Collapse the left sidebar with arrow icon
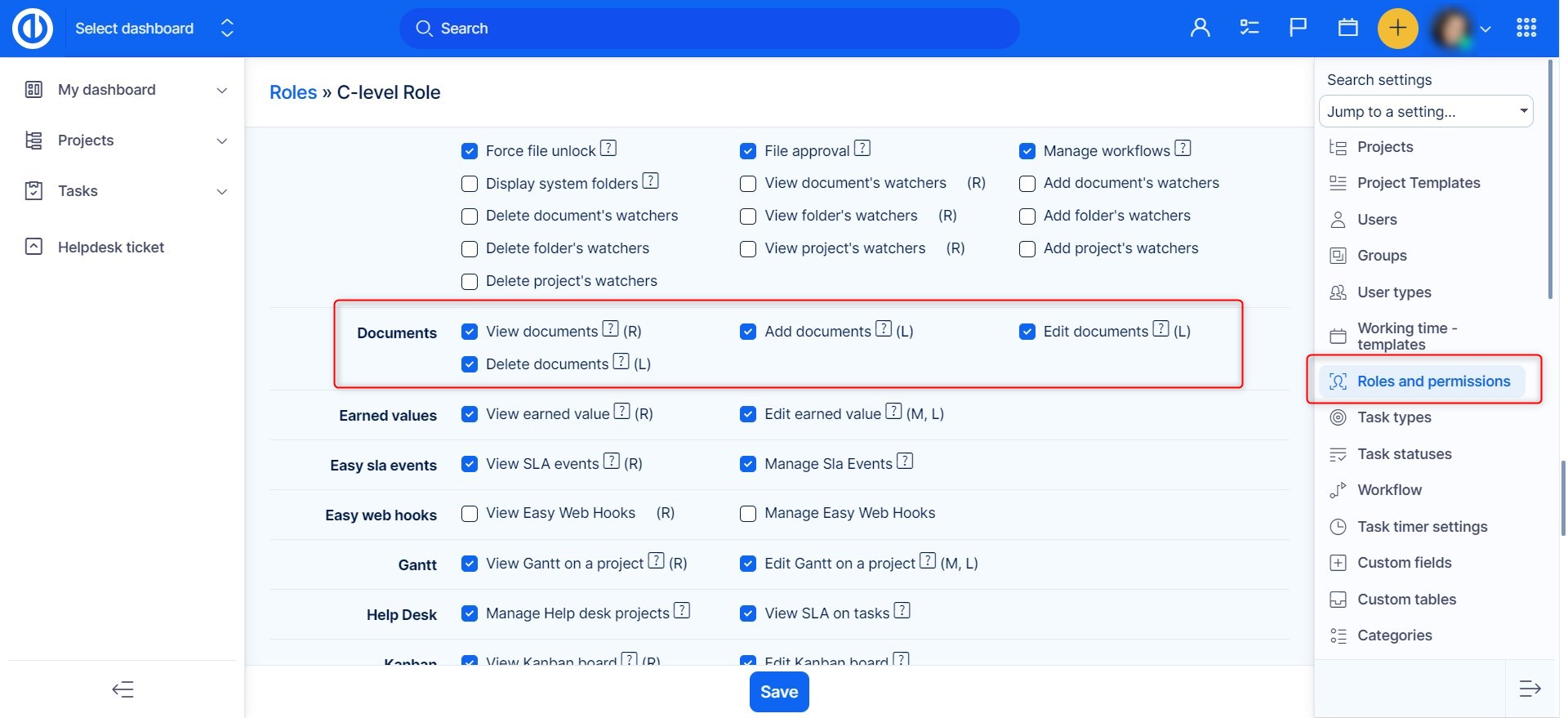 (122, 690)
